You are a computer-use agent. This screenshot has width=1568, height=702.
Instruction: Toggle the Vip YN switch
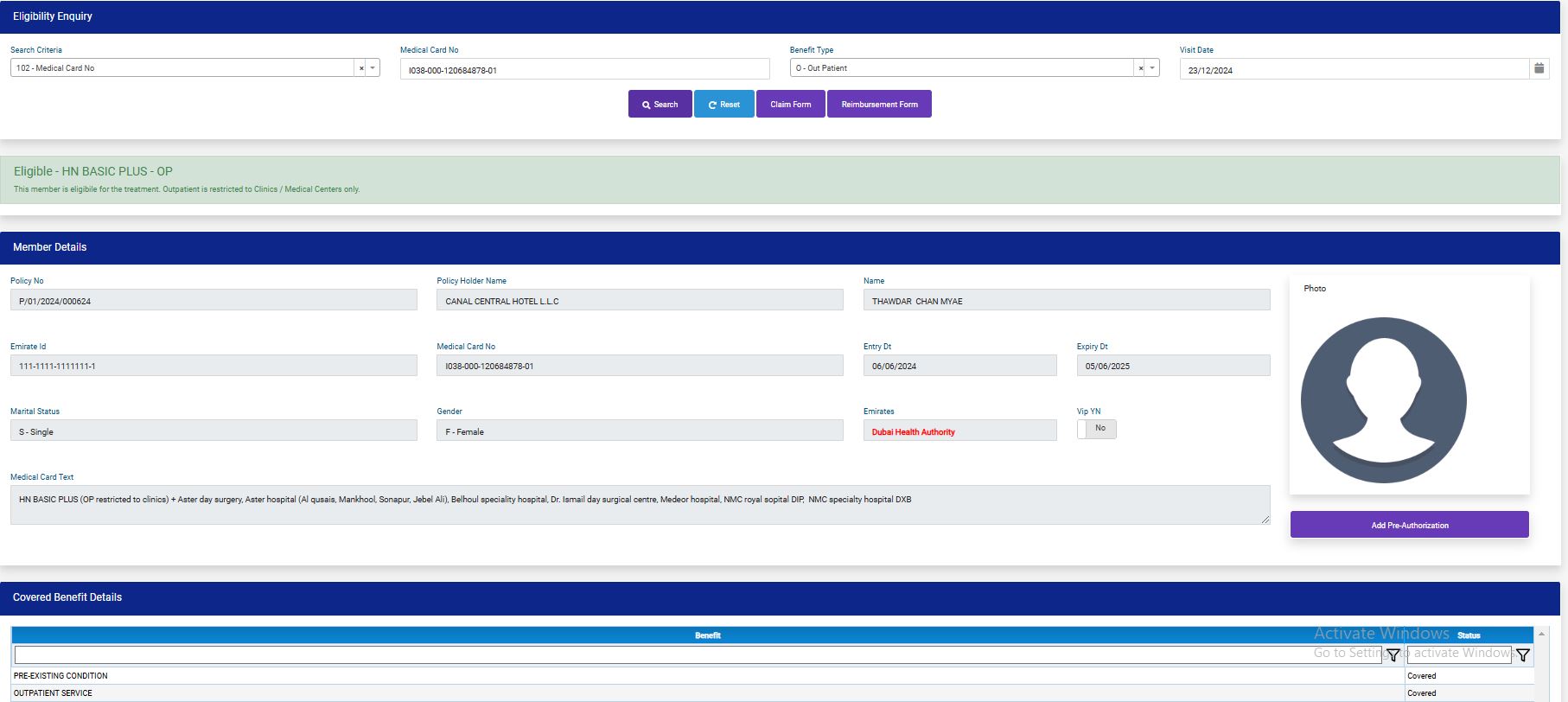click(x=1096, y=429)
